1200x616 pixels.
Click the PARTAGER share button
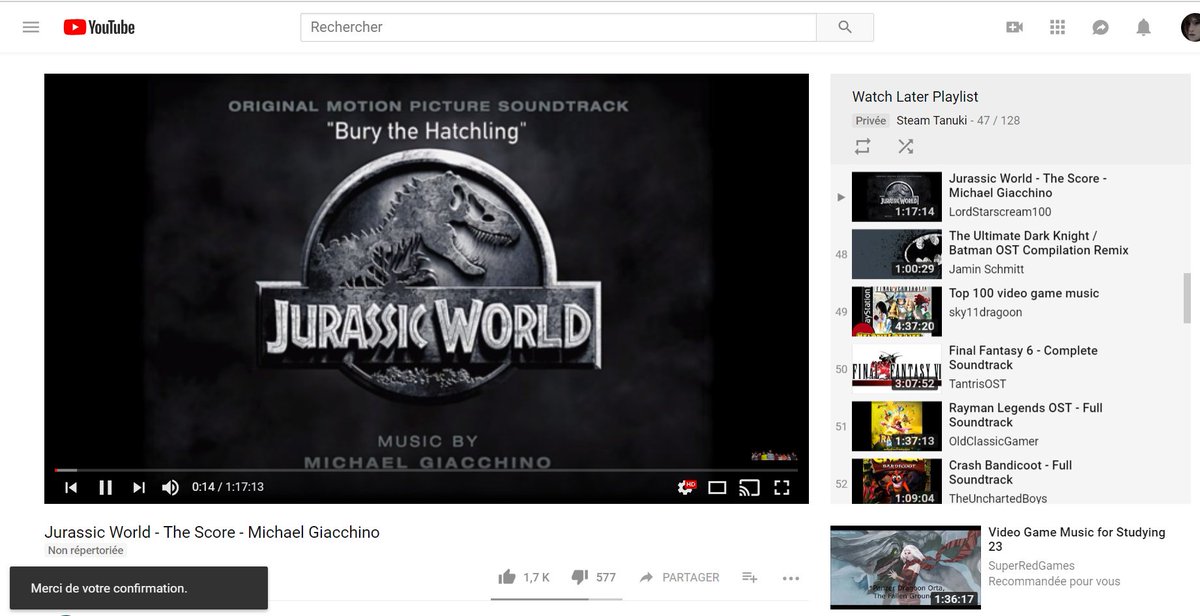point(679,577)
